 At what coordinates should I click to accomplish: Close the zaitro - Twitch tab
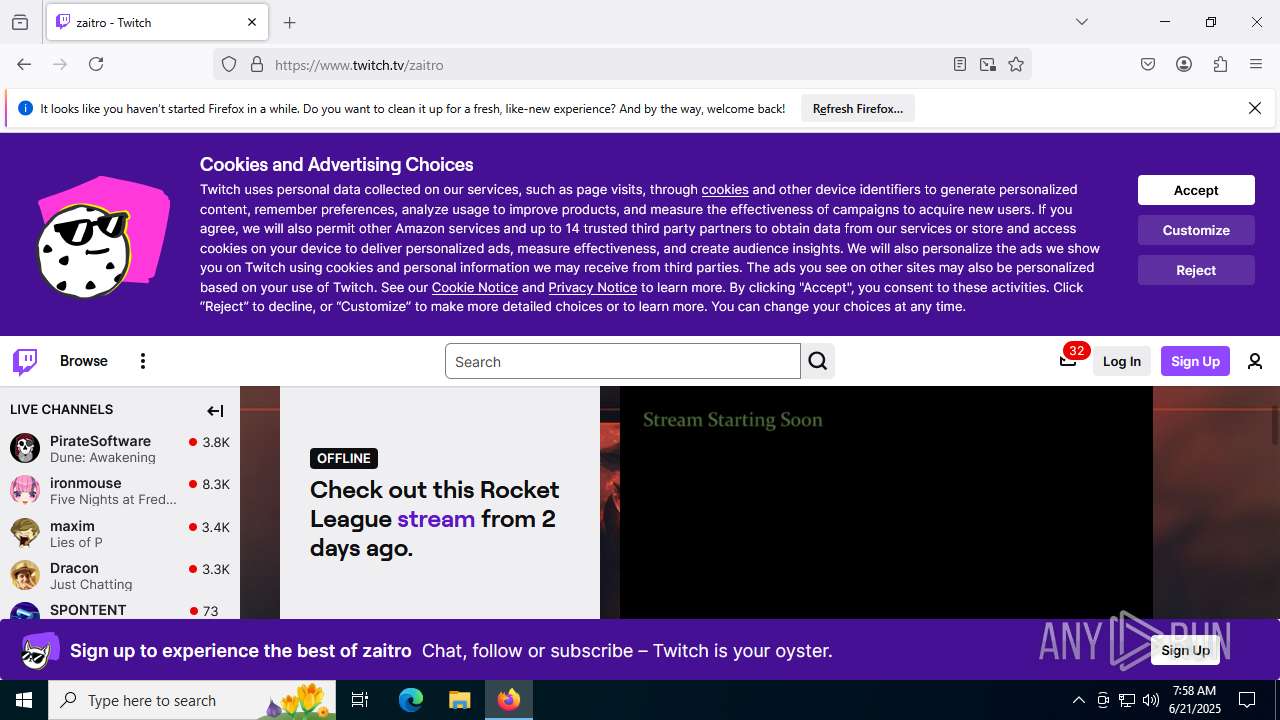pyautogui.click(x=252, y=22)
